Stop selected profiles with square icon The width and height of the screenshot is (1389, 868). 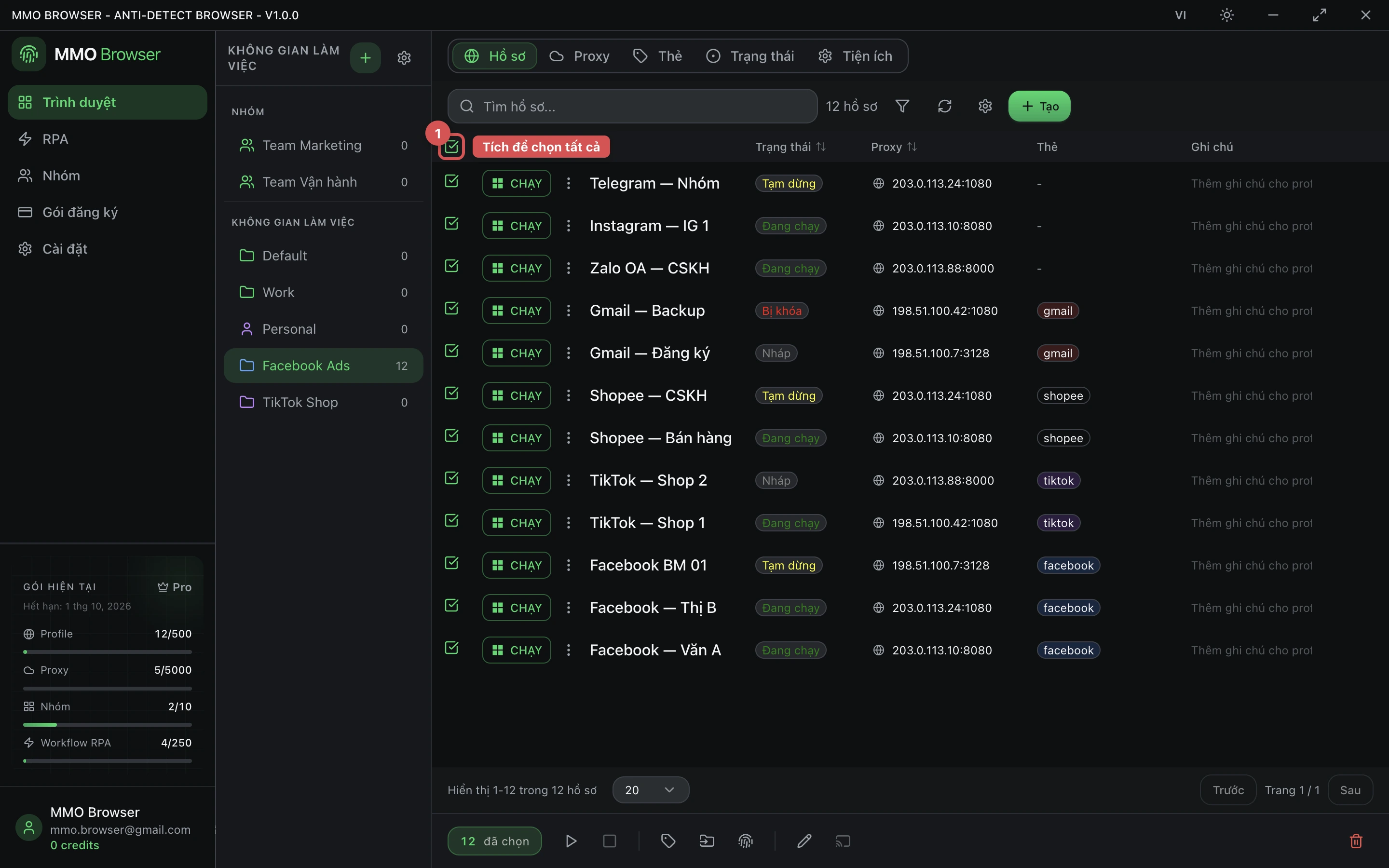click(610, 841)
